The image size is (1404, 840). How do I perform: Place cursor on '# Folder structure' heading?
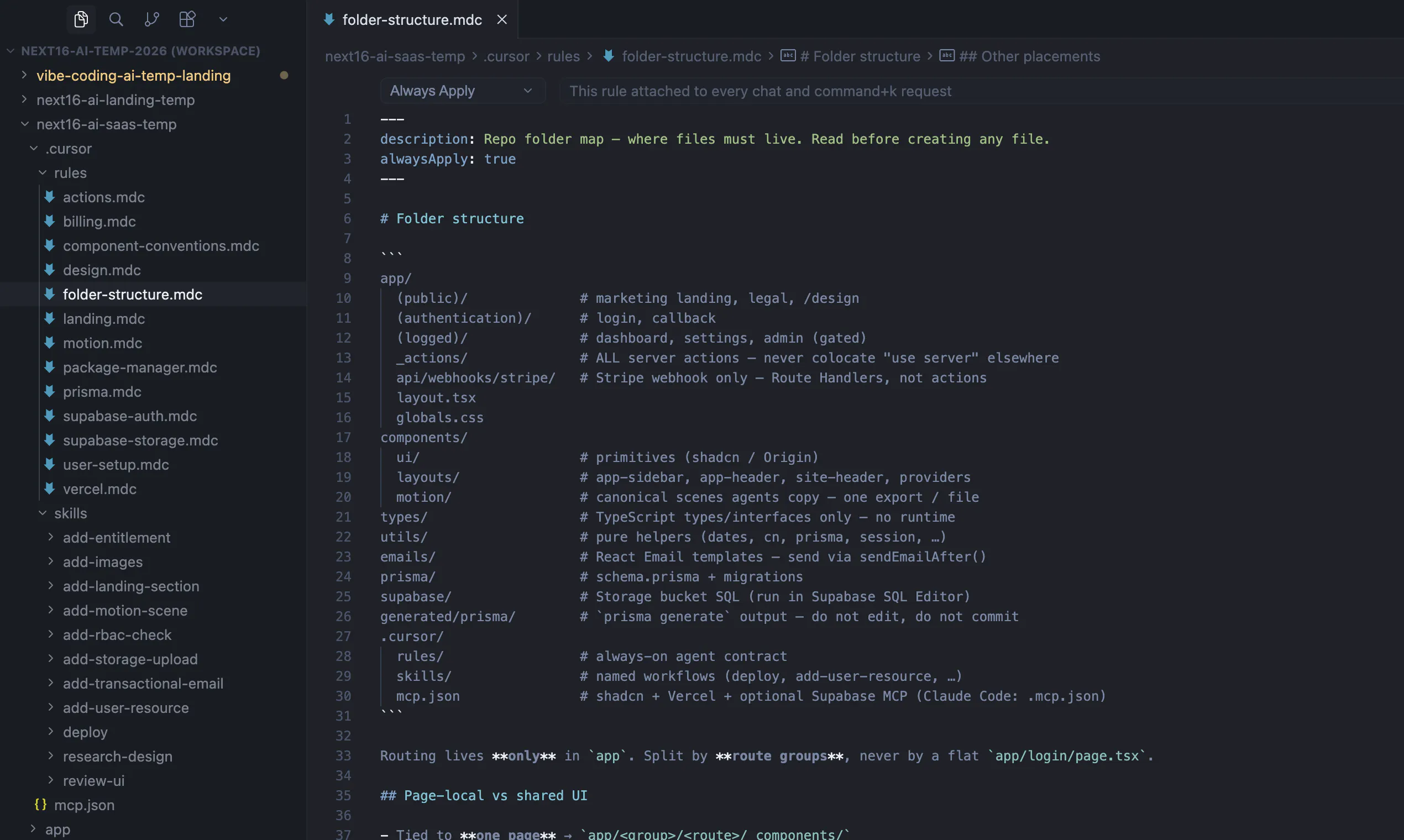pyautogui.click(x=452, y=218)
